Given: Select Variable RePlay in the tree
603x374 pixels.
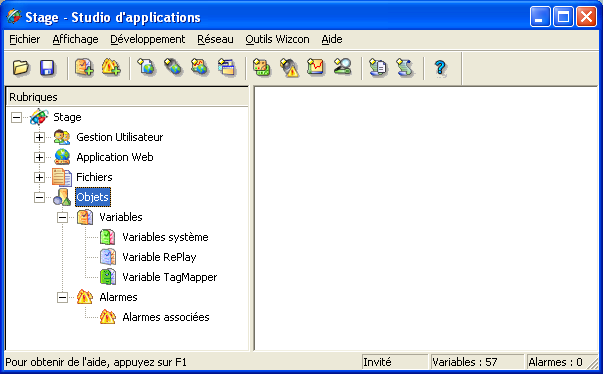Looking at the screenshot, I should coord(159,257).
